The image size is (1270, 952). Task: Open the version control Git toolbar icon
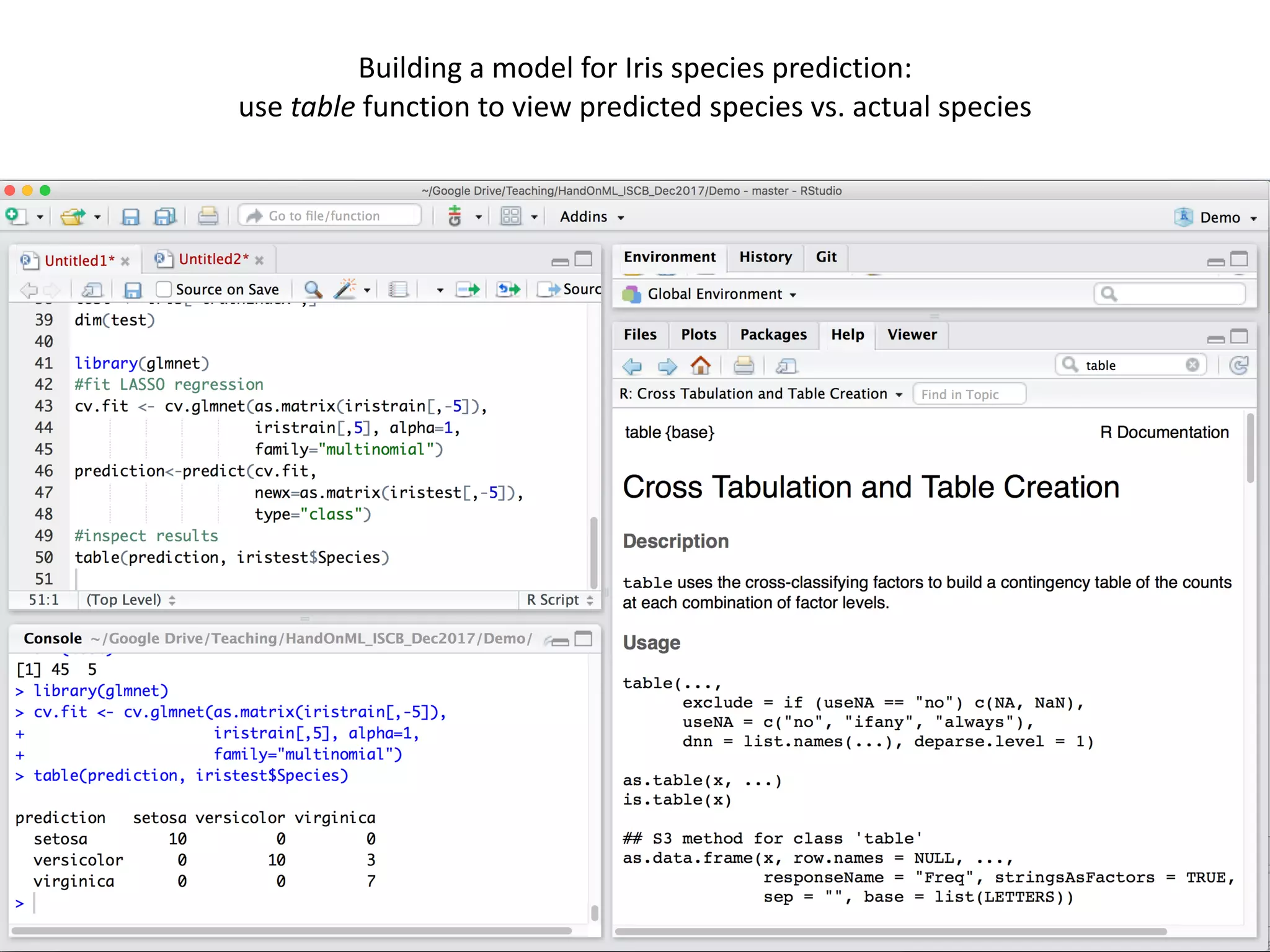point(455,216)
